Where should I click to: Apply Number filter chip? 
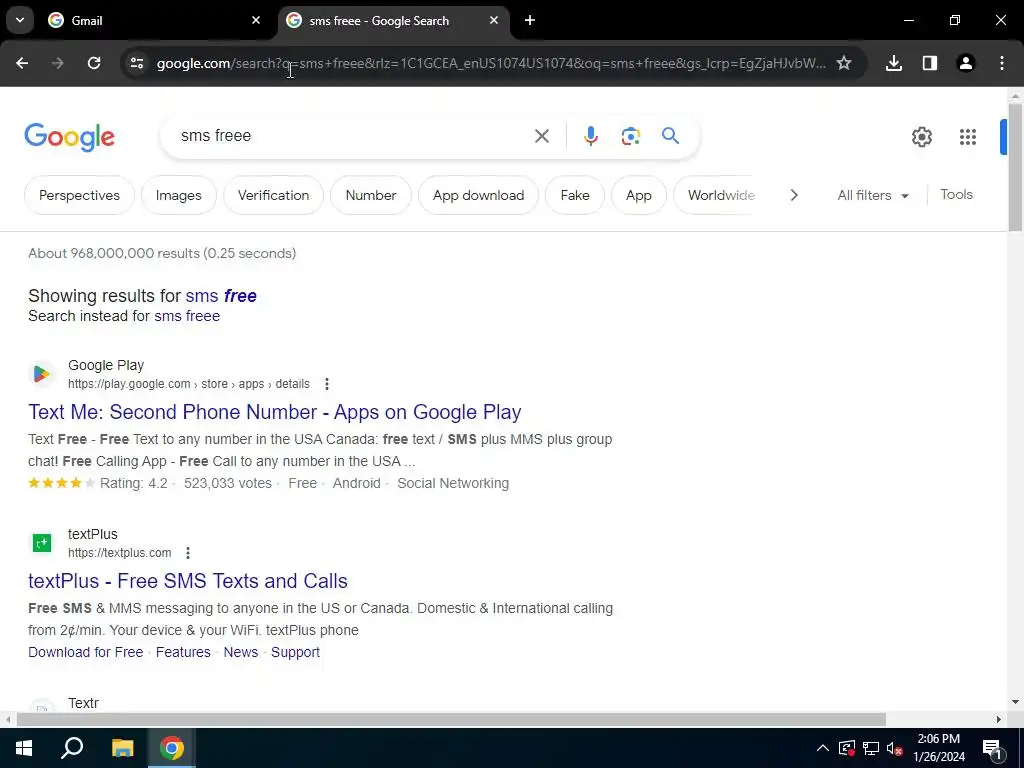371,195
